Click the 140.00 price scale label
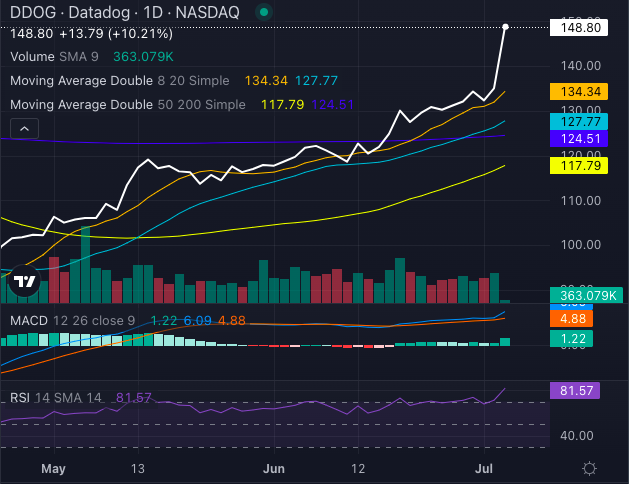 pos(580,66)
